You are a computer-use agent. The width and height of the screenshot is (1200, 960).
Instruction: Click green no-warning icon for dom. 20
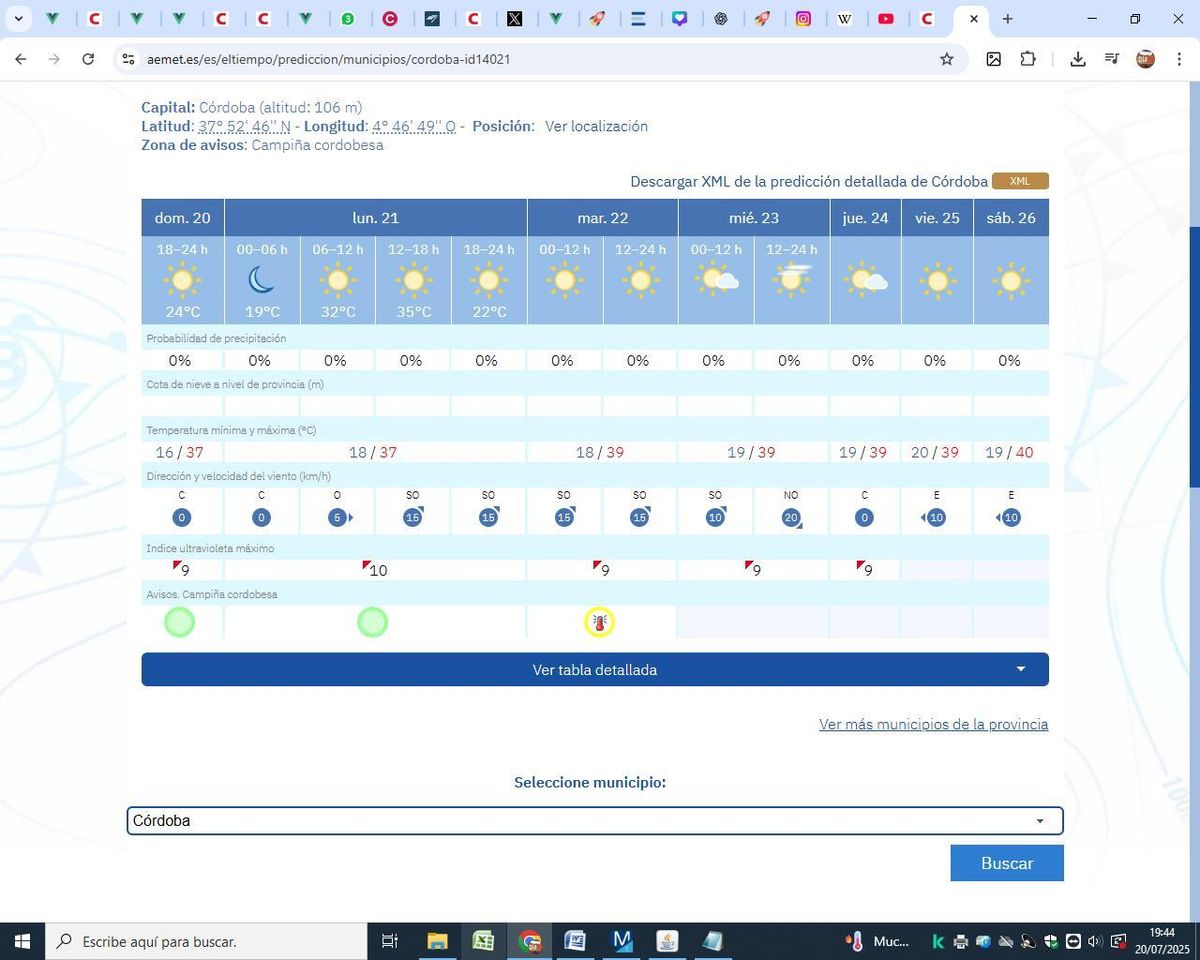[x=180, y=622]
